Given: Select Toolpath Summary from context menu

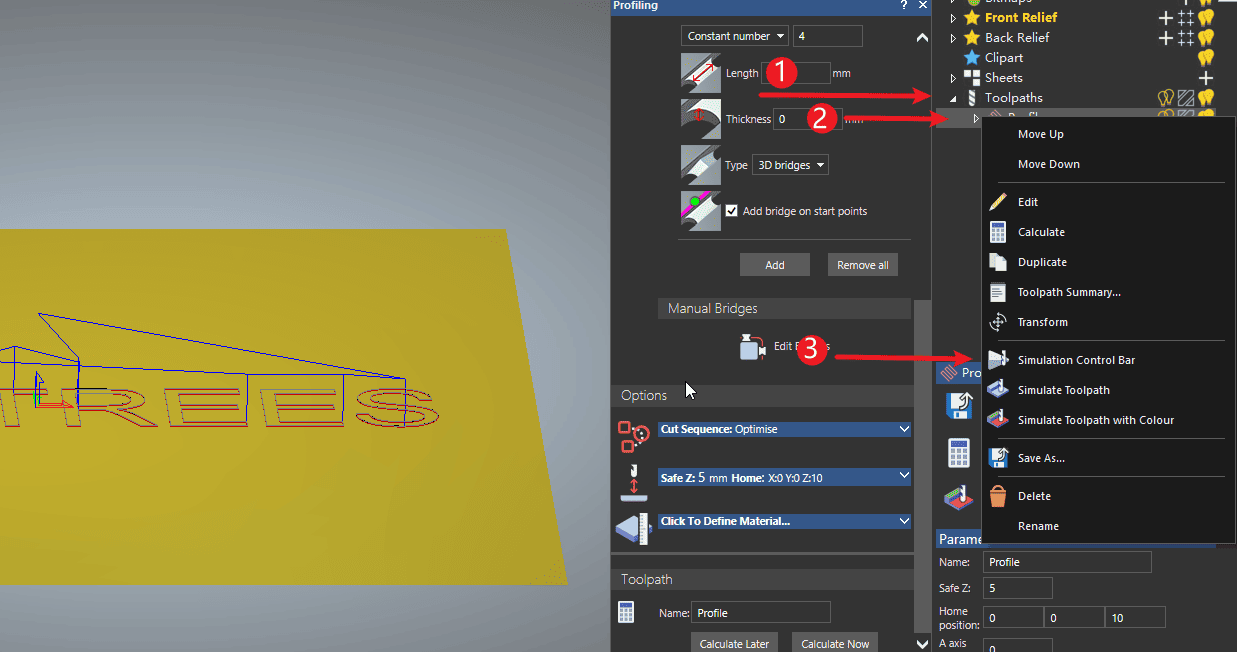Looking at the screenshot, I should coord(1068,292).
